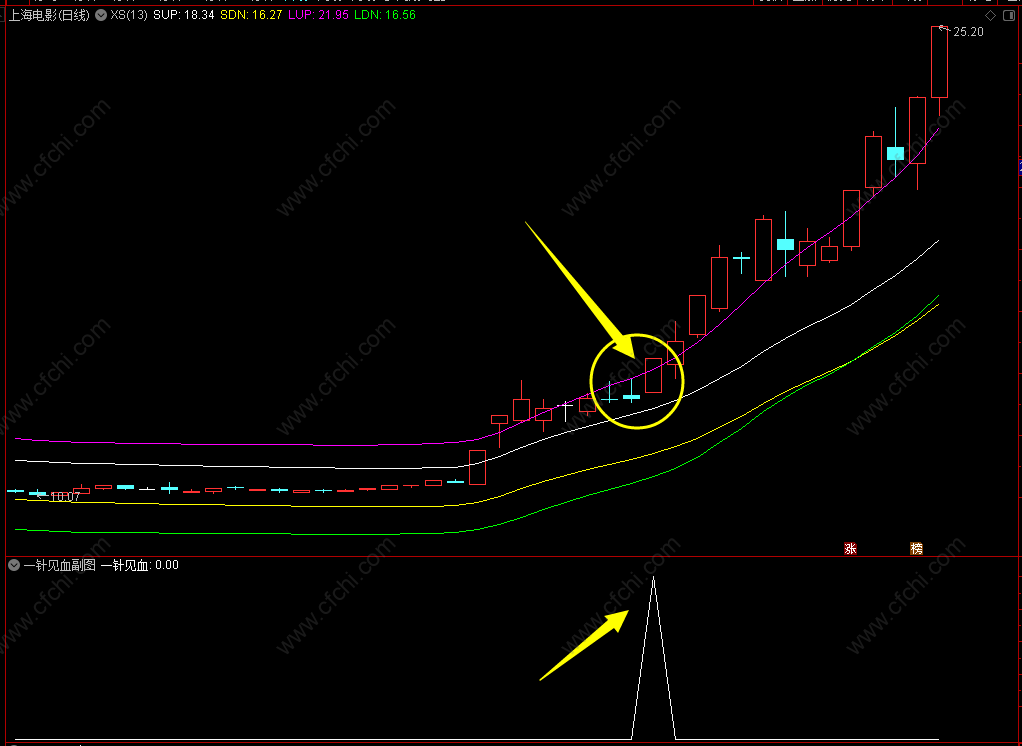Screen dimensions: 1022x746
Task: Click the stock title 上海电影(日线)
Action: 49,15
